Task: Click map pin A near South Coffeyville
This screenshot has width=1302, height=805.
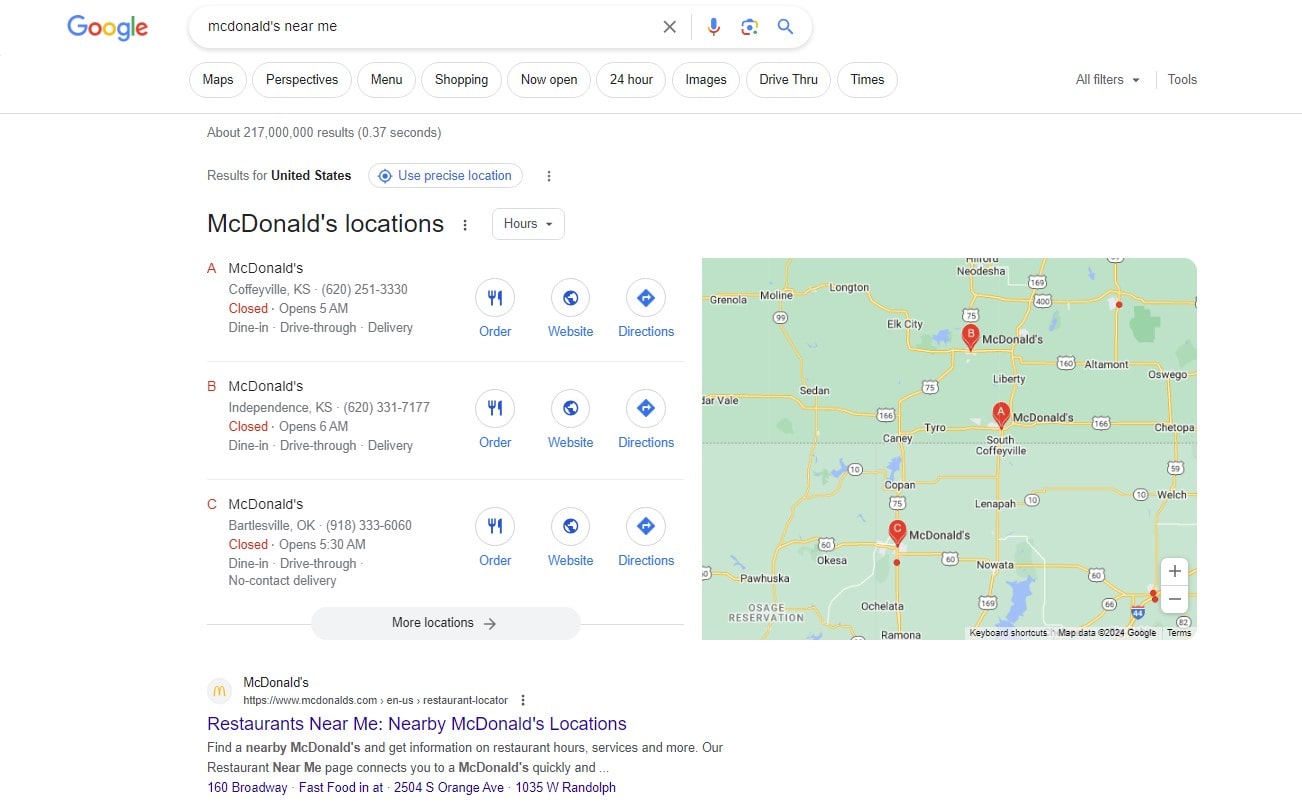Action: coord(1000,415)
